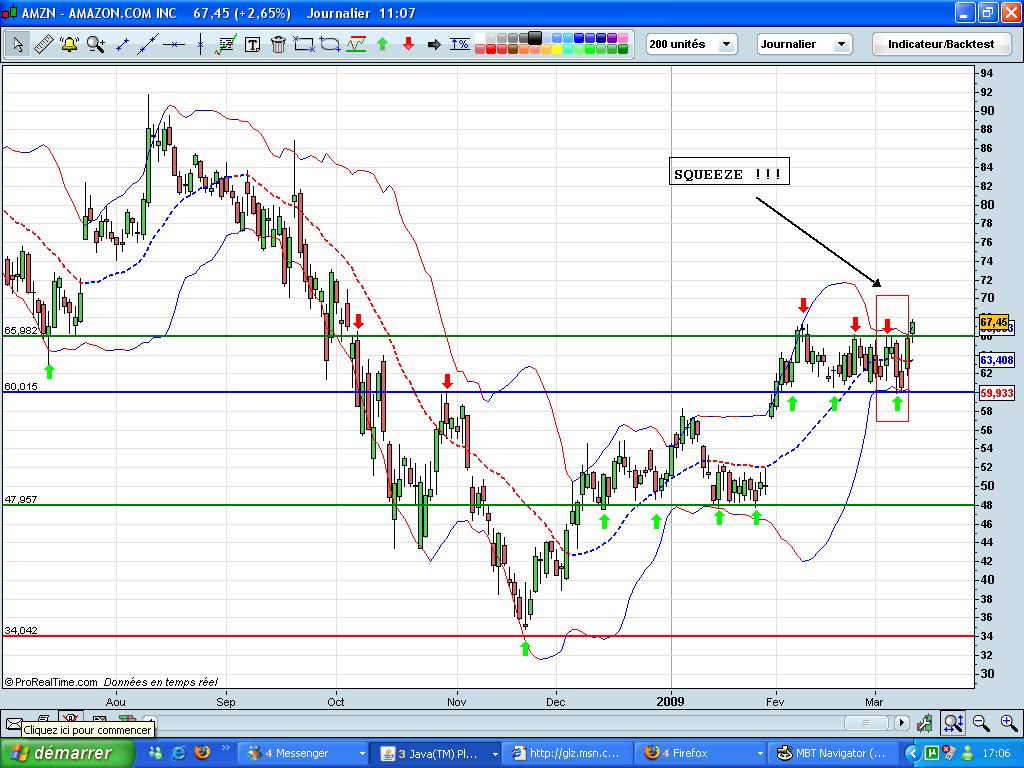Pick the bright red color swatch
Viewport: 1024px width, 768px height.
point(491,49)
